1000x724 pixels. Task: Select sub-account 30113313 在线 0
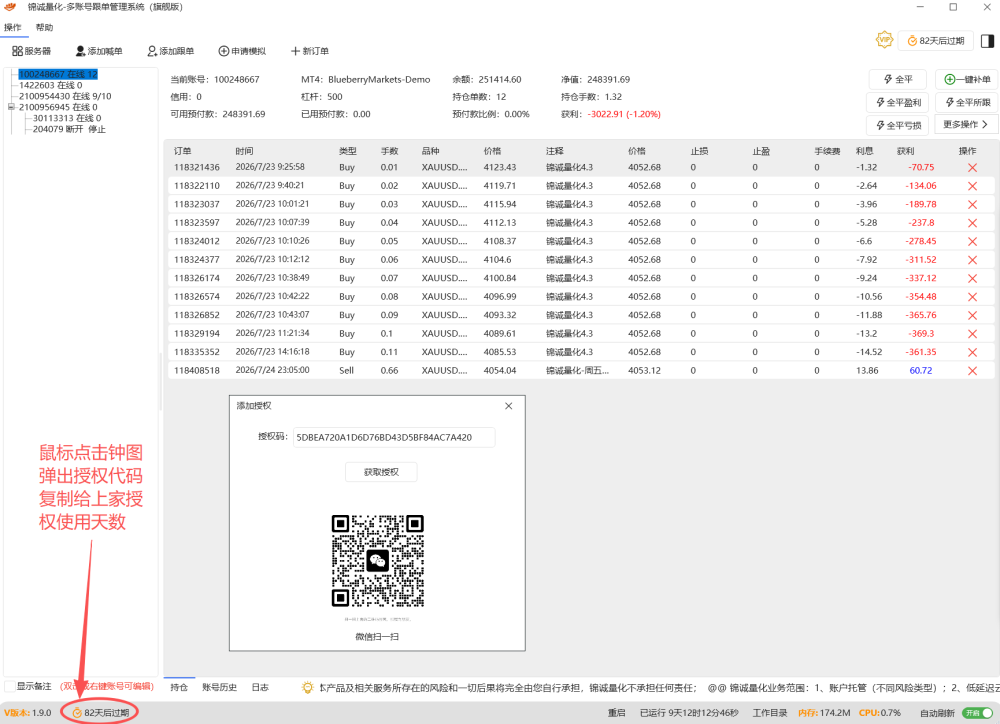tap(67, 118)
